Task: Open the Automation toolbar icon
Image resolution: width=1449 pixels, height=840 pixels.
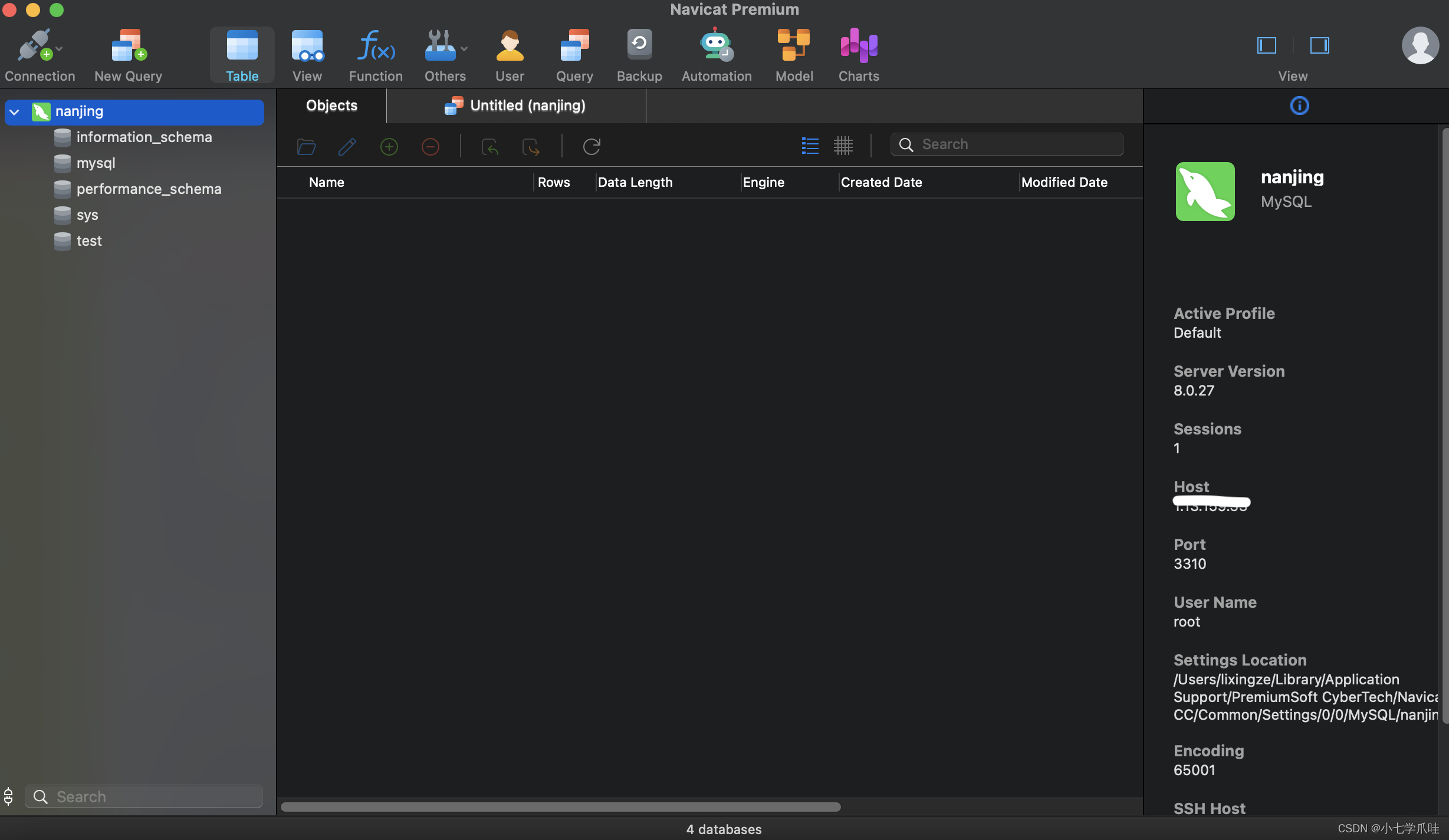Action: [x=717, y=56]
